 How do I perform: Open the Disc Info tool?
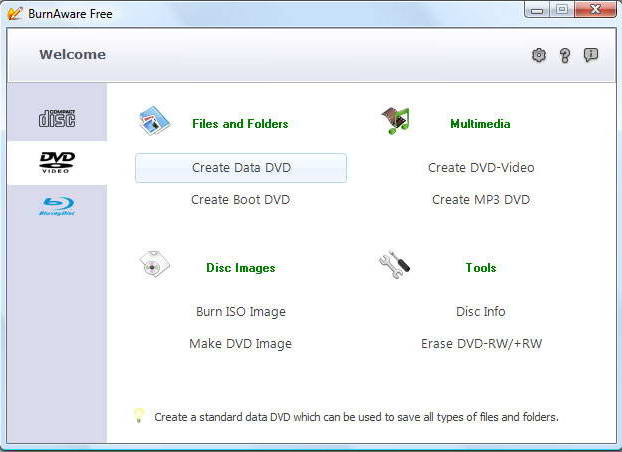(x=481, y=312)
